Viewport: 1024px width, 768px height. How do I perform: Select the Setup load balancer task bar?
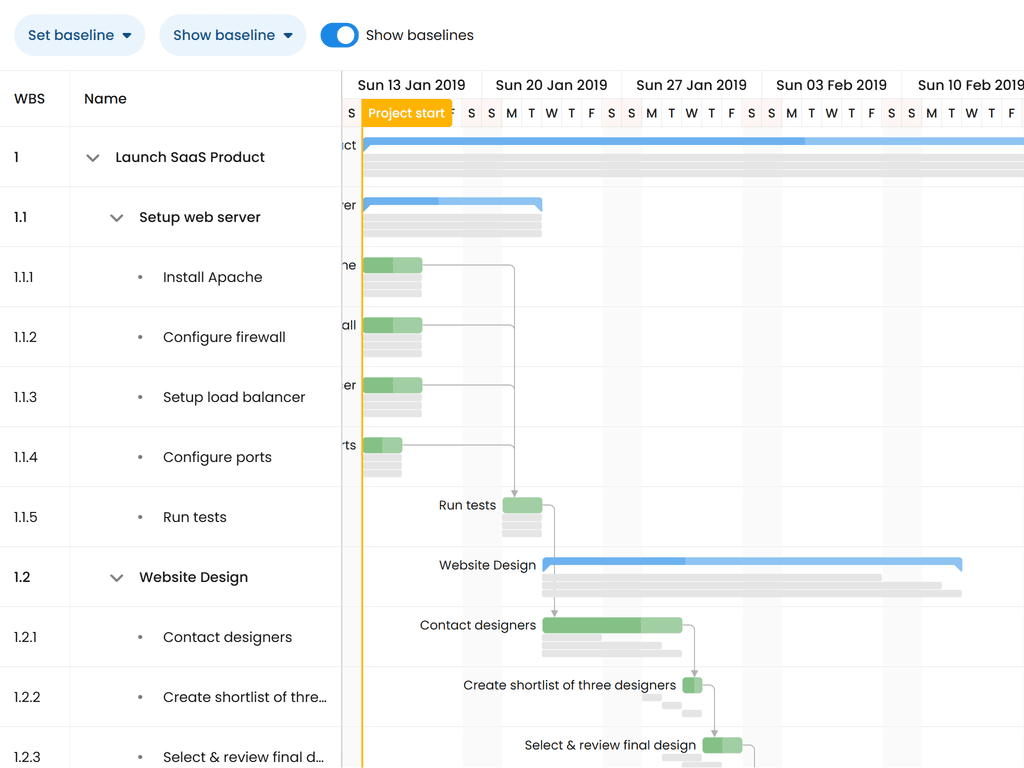[392, 385]
